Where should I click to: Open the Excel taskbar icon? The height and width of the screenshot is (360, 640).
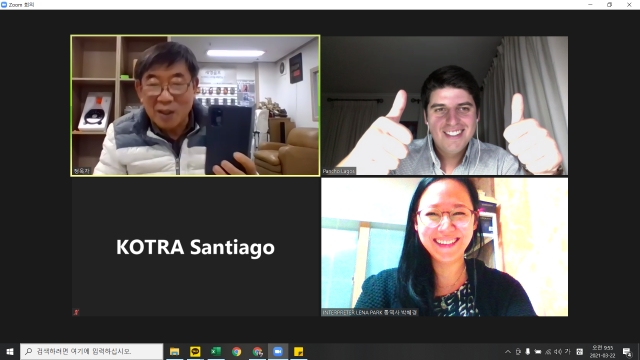tap(216, 351)
